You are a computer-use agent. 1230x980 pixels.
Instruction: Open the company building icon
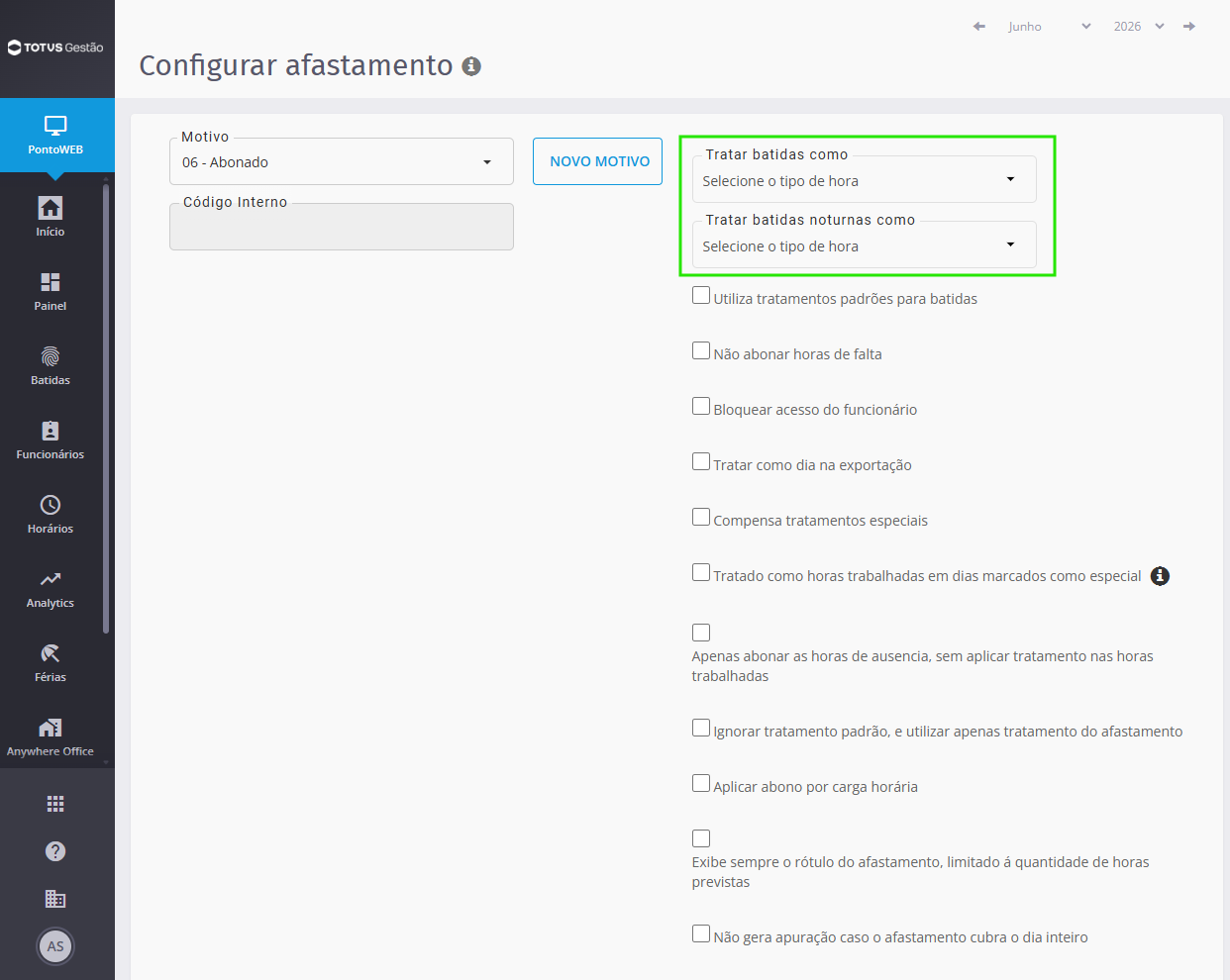point(55,899)
